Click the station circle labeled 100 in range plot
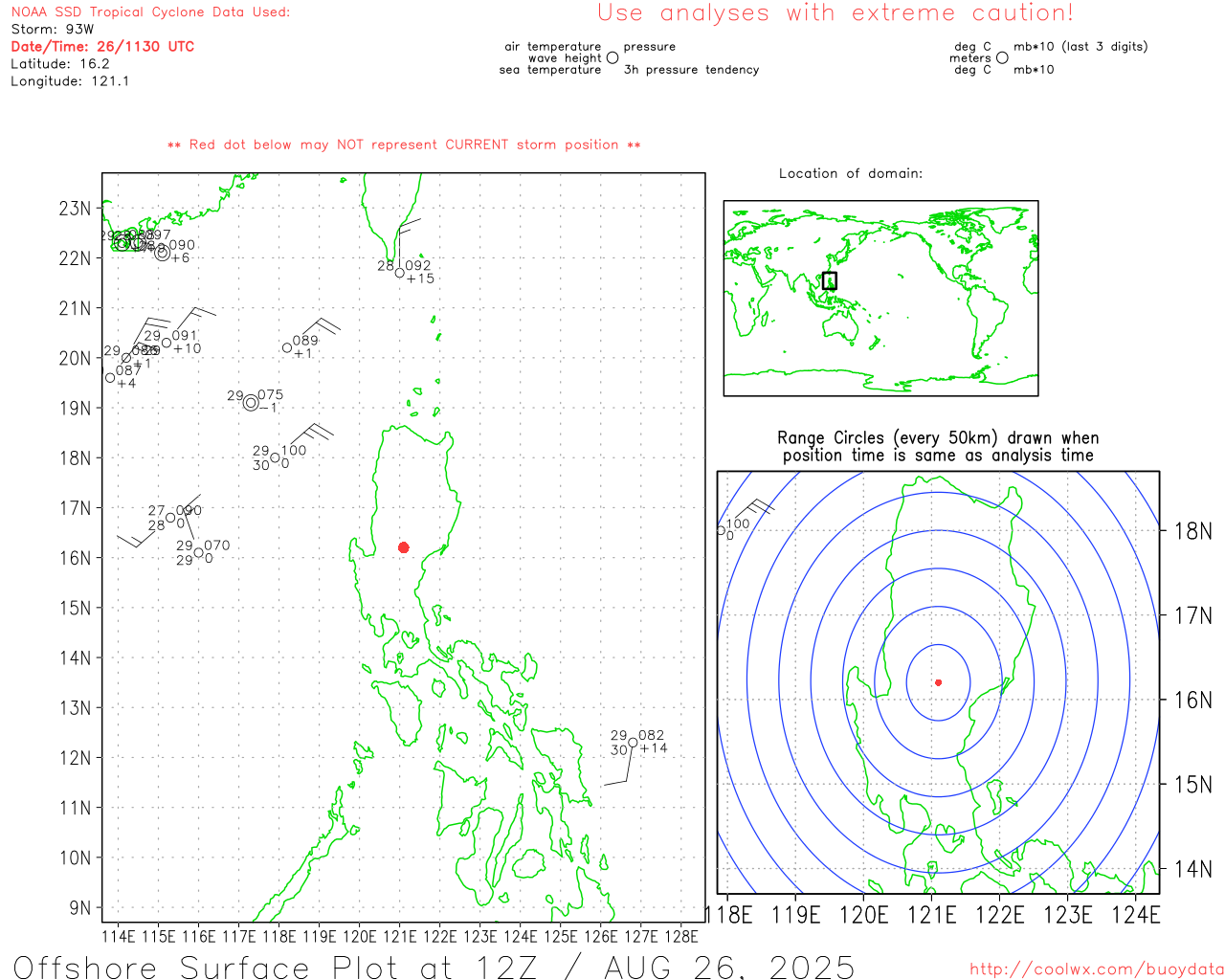1225x980 pixels. 721,530
